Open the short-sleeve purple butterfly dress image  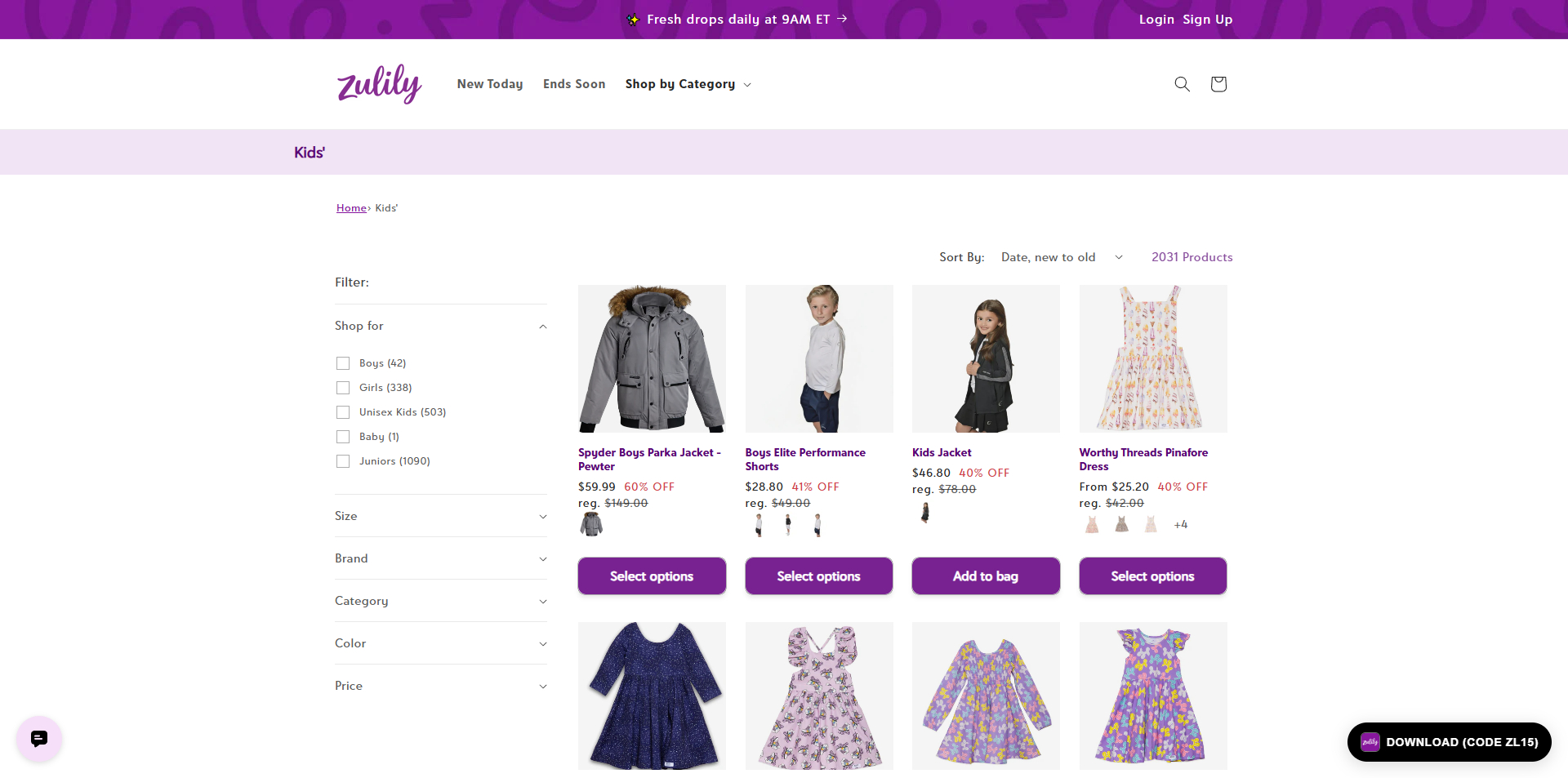click(1152, 696)
